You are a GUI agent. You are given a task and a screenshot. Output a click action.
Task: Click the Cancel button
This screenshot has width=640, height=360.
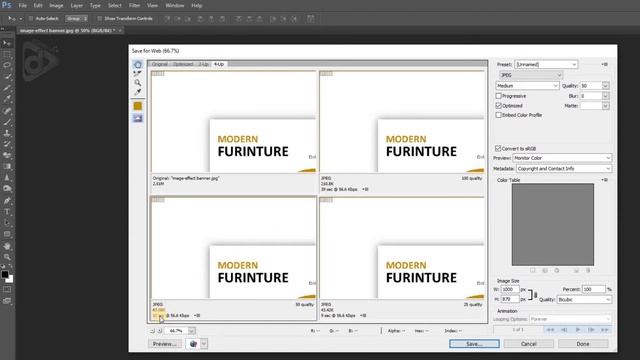pyautogui.click(x=529, y=344)
